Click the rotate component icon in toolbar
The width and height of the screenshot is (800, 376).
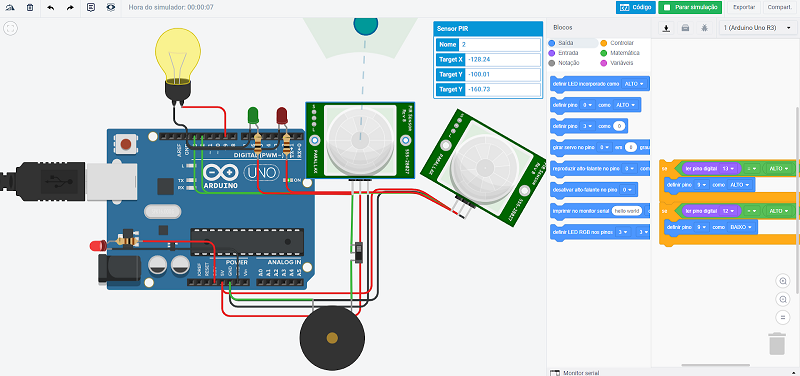point(10,8)
